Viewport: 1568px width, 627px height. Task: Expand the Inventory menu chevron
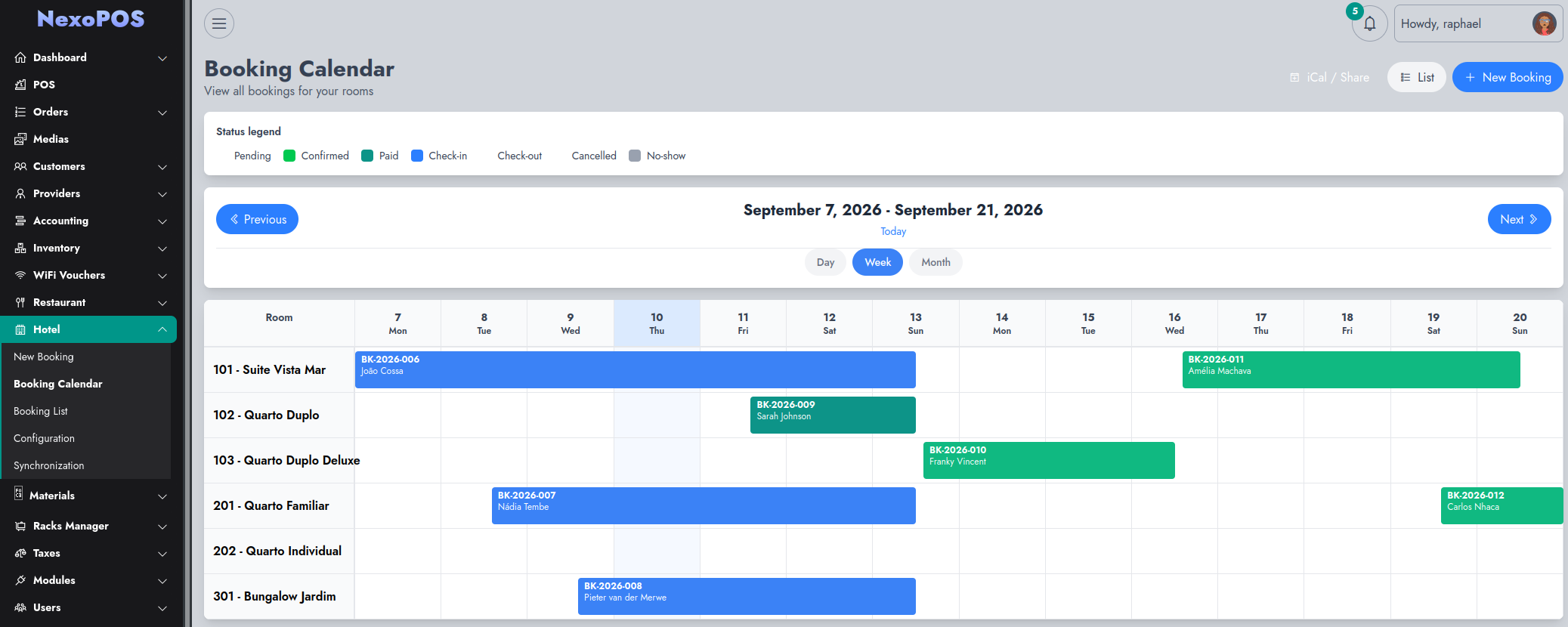[162, 249]
